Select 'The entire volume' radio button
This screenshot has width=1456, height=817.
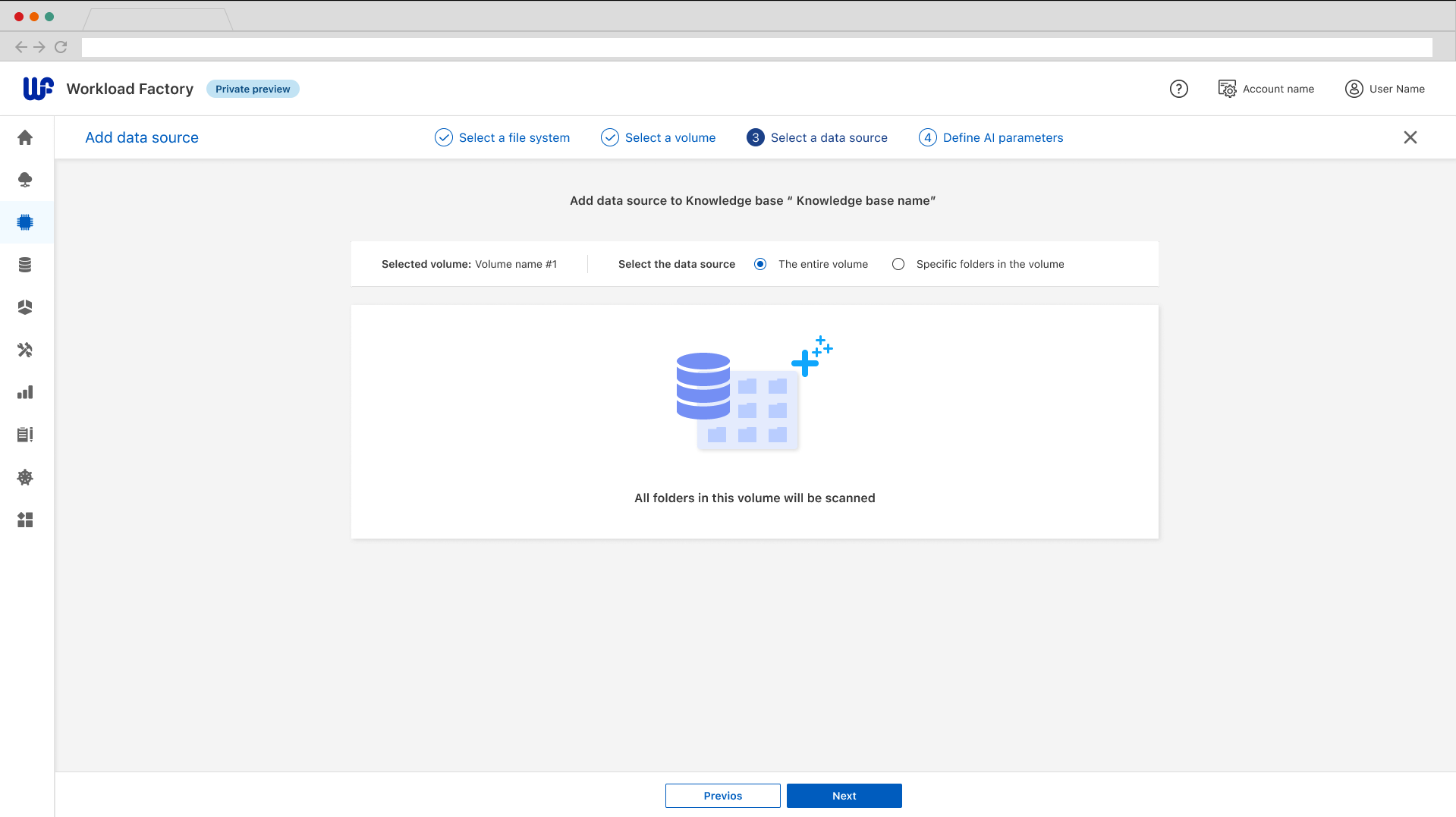pyautogui.click(x=760, y=264)
